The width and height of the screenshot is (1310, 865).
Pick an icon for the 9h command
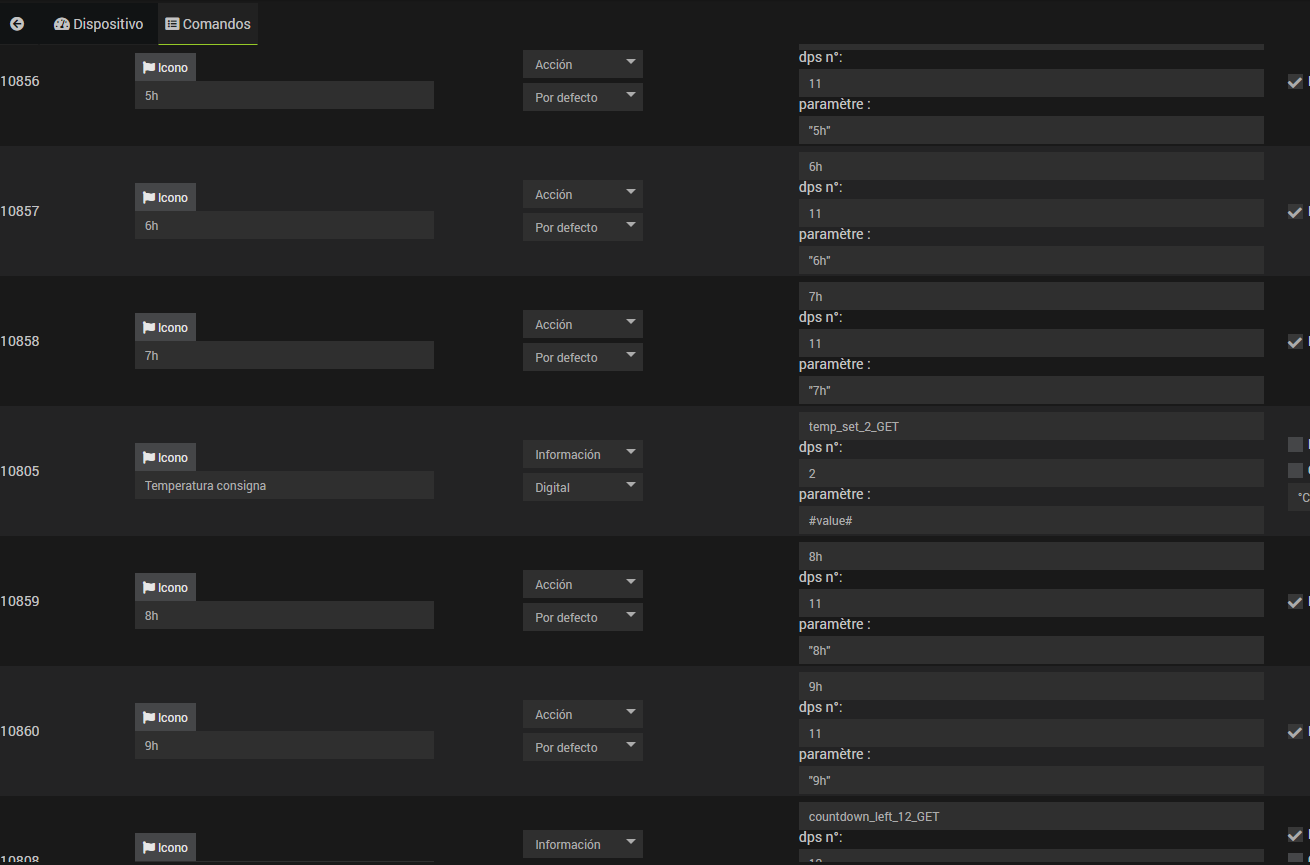[x=165, y=718]
